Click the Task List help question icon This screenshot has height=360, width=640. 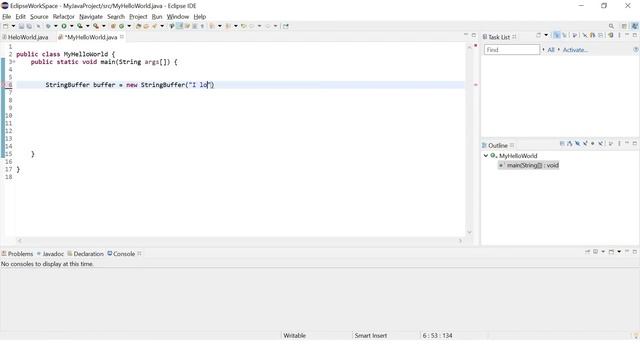pos(636,50)
